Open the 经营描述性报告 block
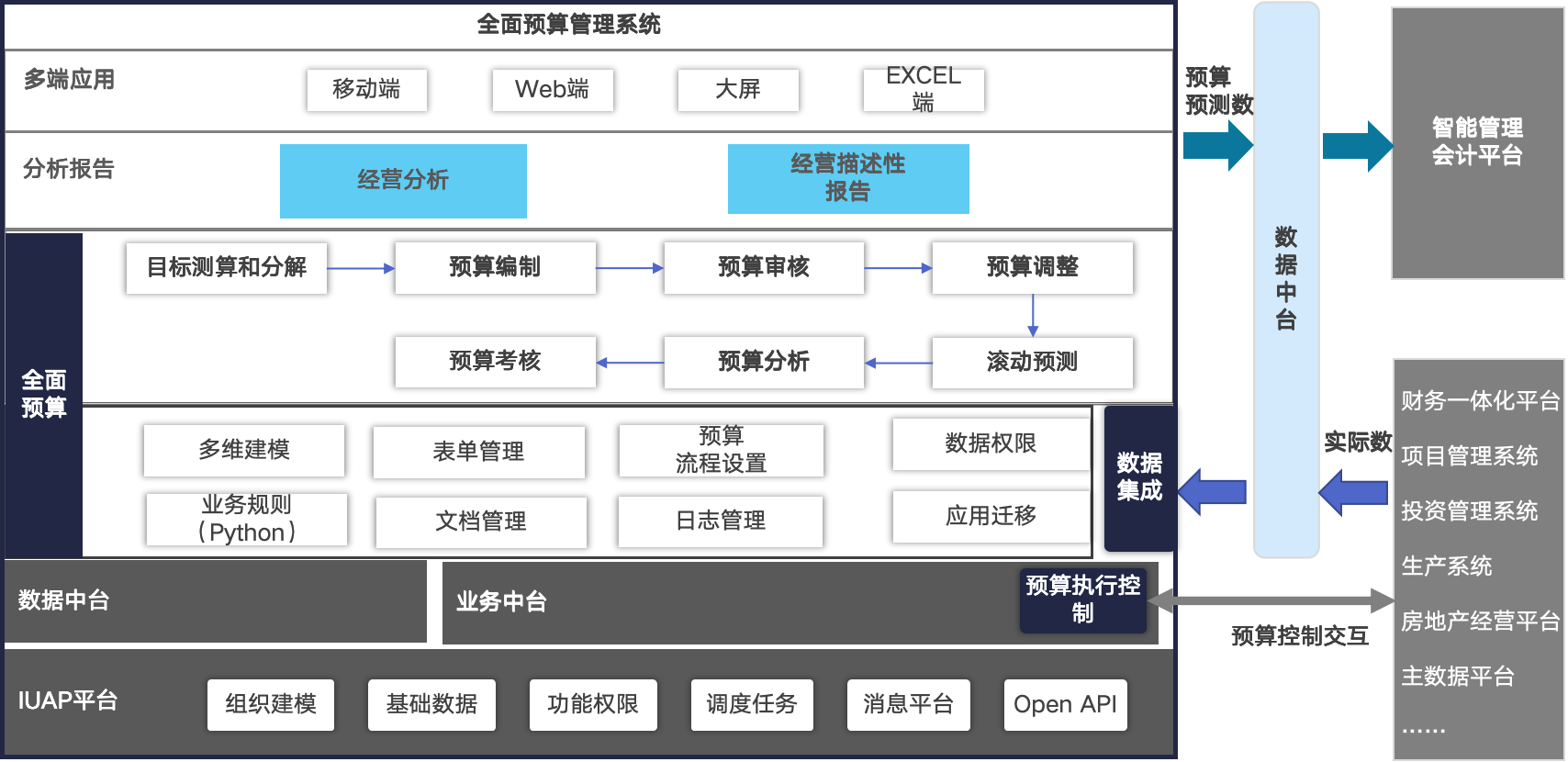Image resolution: width=1568 pixels, height=762 pixels. [x=847, y=178]
